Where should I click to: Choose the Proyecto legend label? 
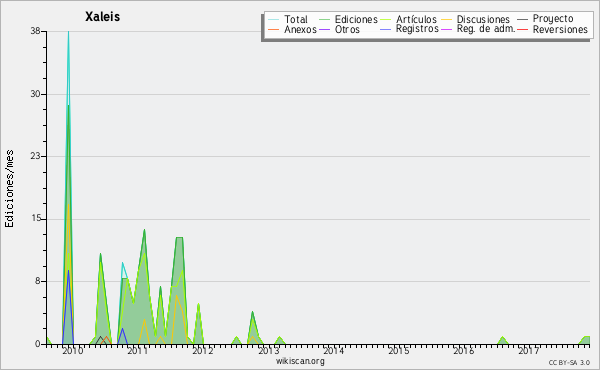tap(553, 19)
